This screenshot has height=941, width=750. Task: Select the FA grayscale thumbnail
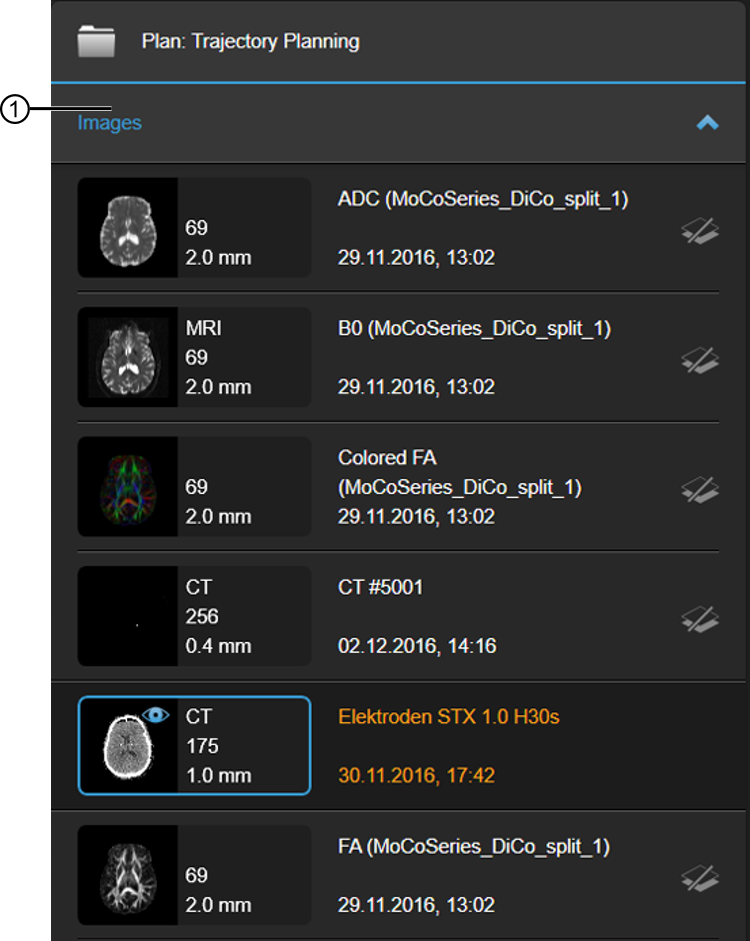tap(128, 875)
